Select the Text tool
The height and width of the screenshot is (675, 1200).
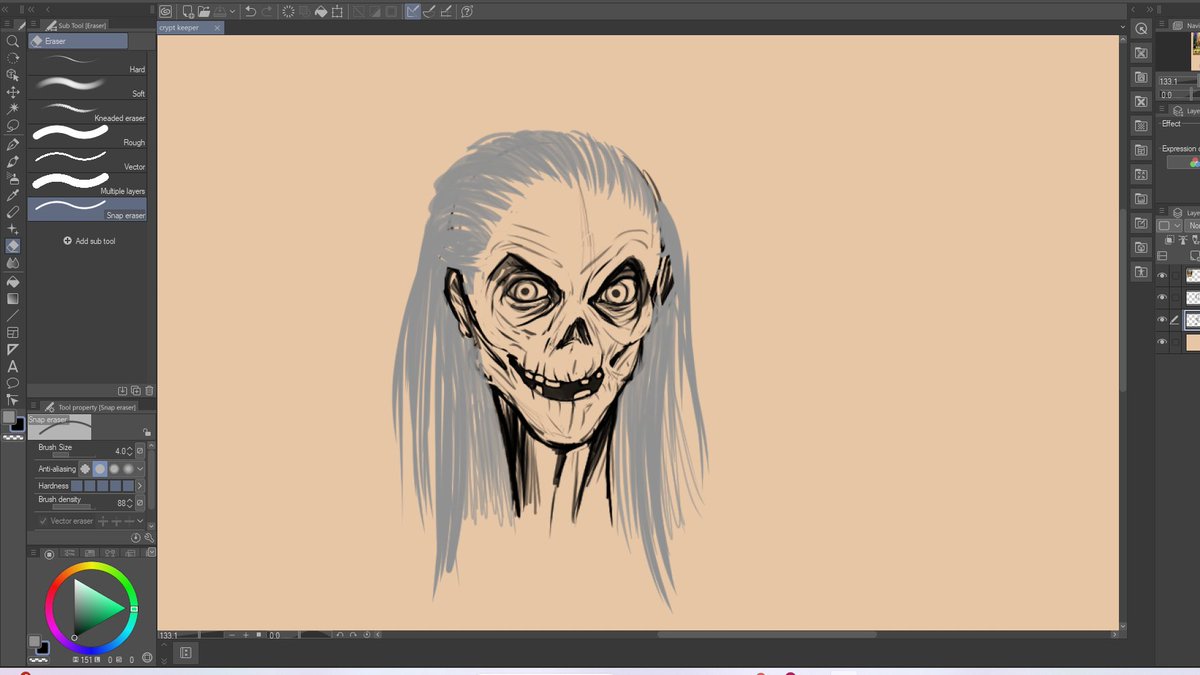(13, 366)
